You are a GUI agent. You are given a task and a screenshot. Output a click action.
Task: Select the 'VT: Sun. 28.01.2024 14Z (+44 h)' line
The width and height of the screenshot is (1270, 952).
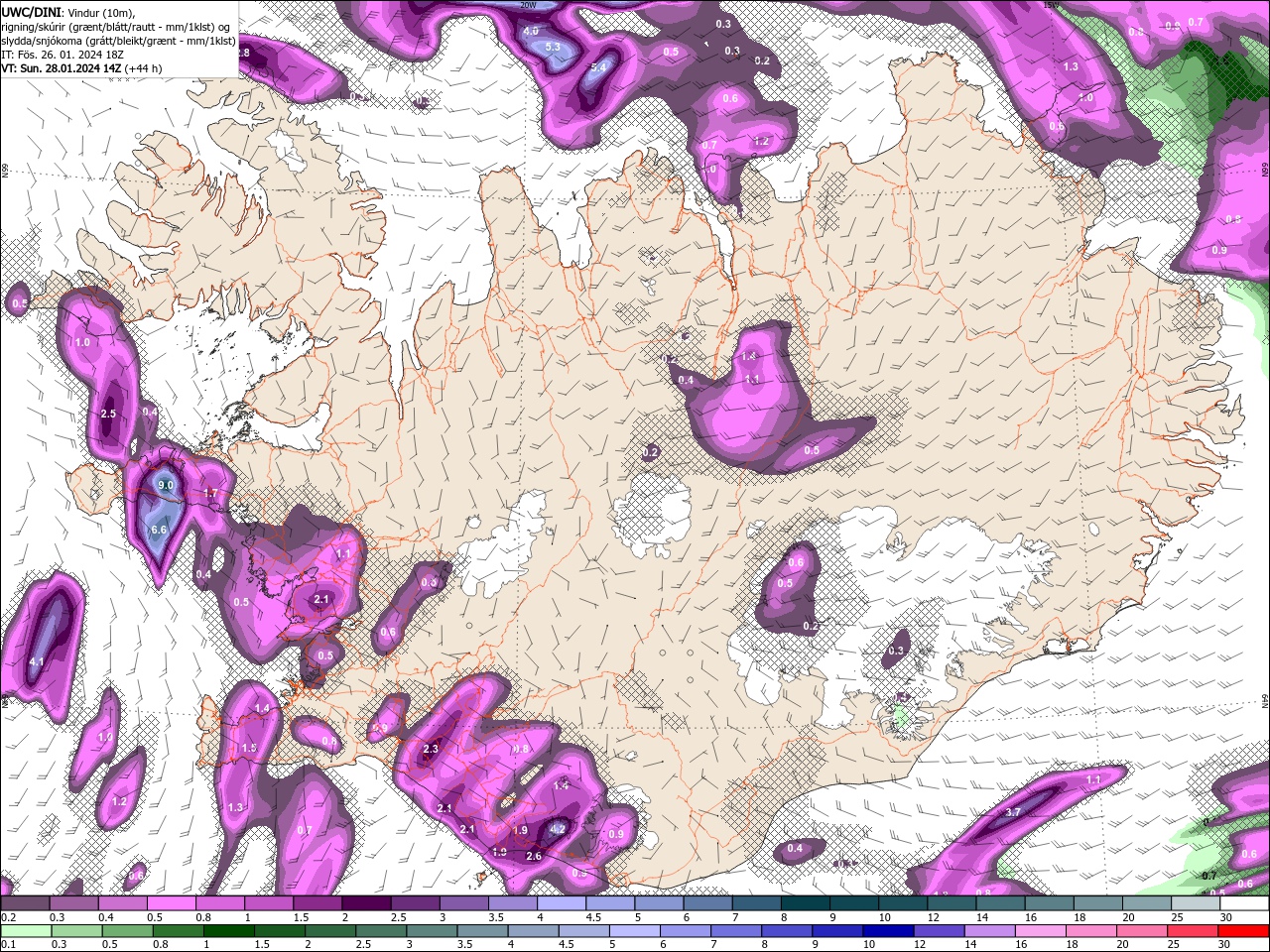coord(82,68)
